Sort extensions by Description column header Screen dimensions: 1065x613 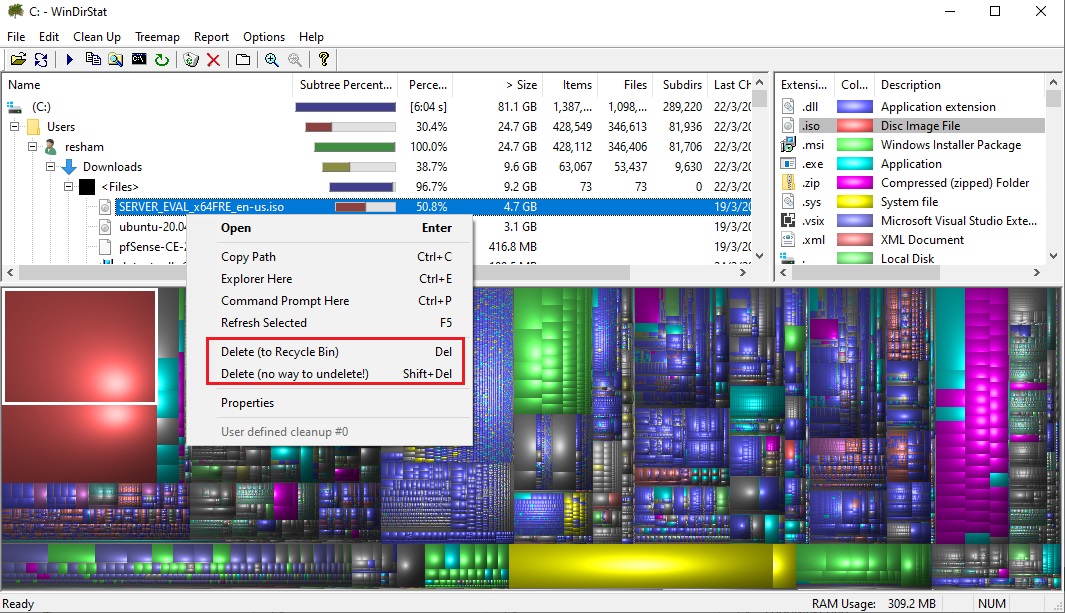pos(959,85)
